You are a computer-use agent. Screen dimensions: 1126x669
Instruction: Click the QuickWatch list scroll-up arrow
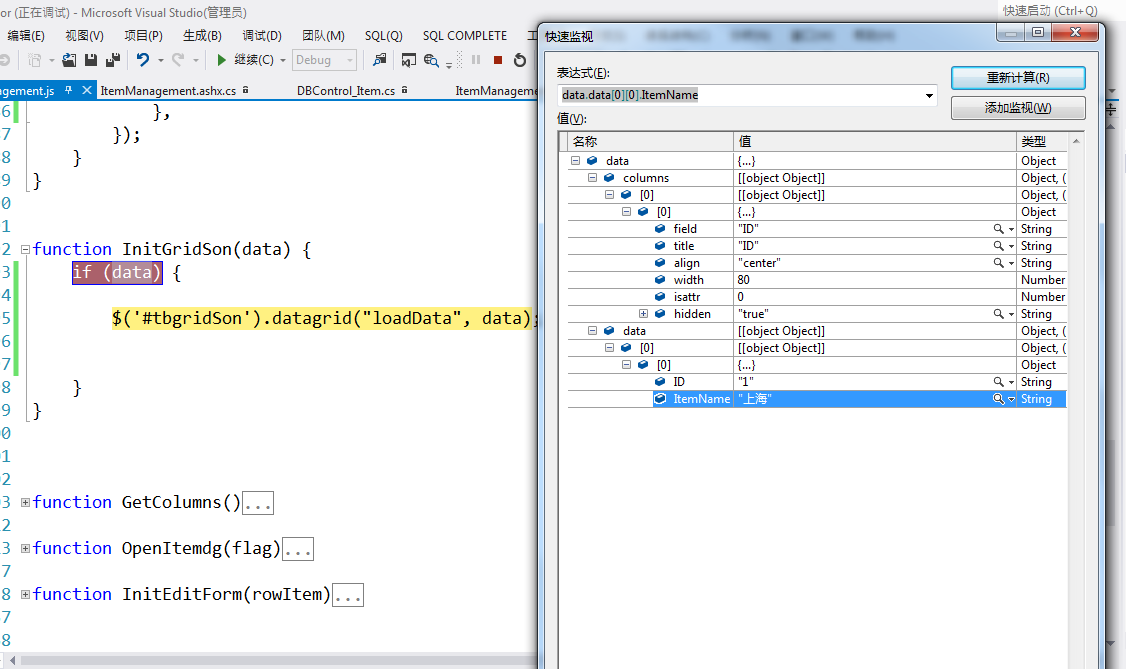point(1076,141)
